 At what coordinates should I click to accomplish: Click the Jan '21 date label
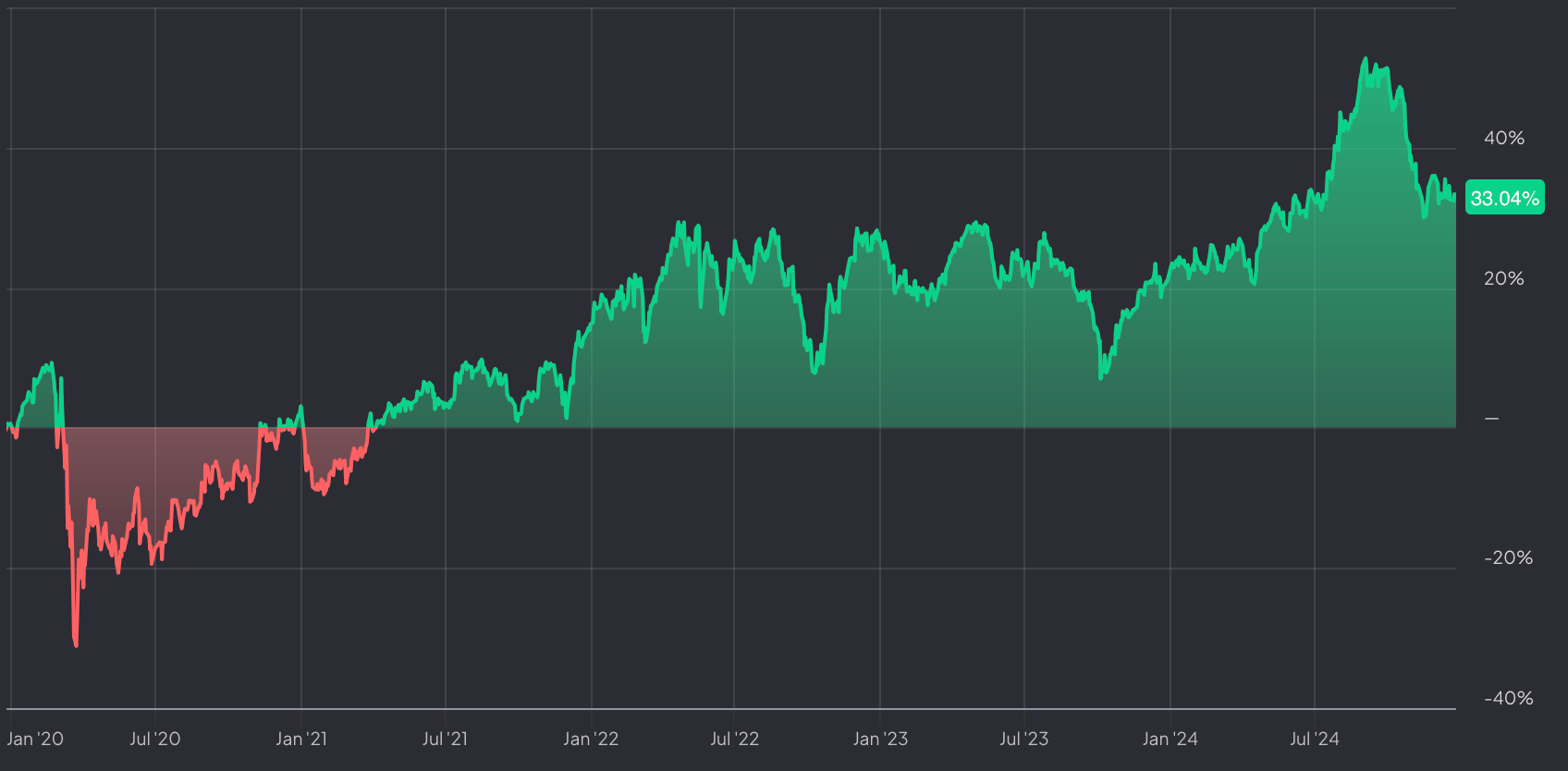pos(301,739)
